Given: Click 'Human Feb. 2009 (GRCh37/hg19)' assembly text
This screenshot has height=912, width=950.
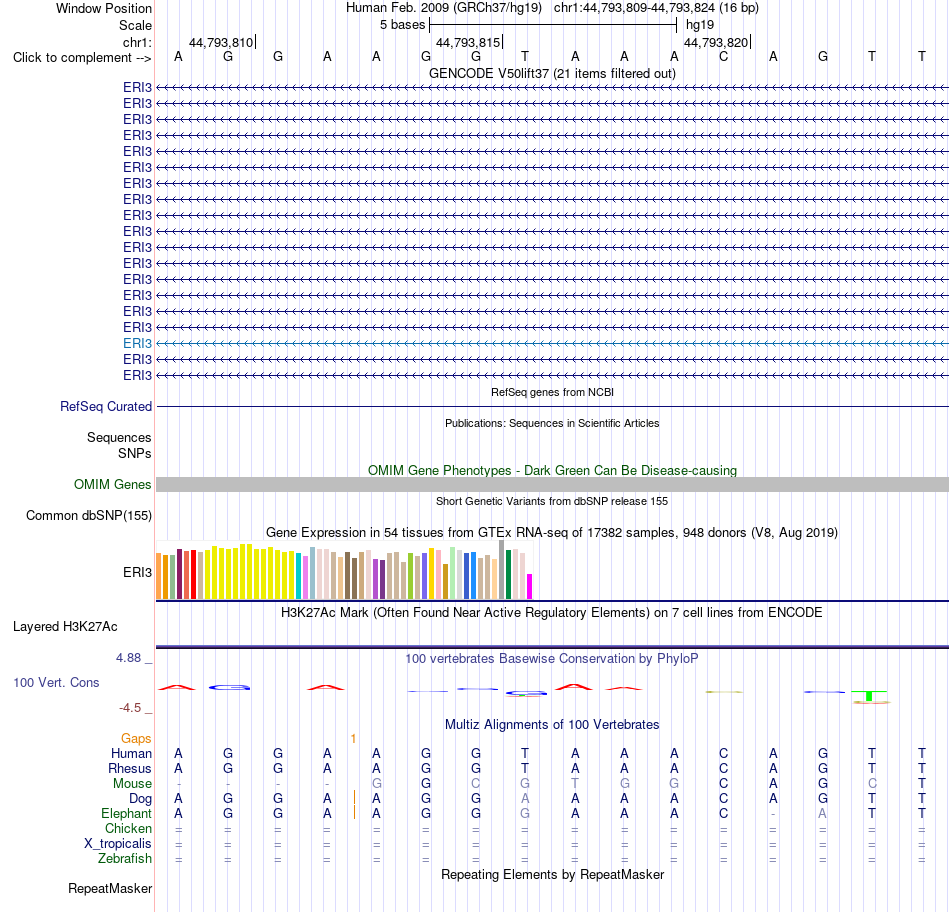Looking at the screenshot, I should (x=443, y=8).
